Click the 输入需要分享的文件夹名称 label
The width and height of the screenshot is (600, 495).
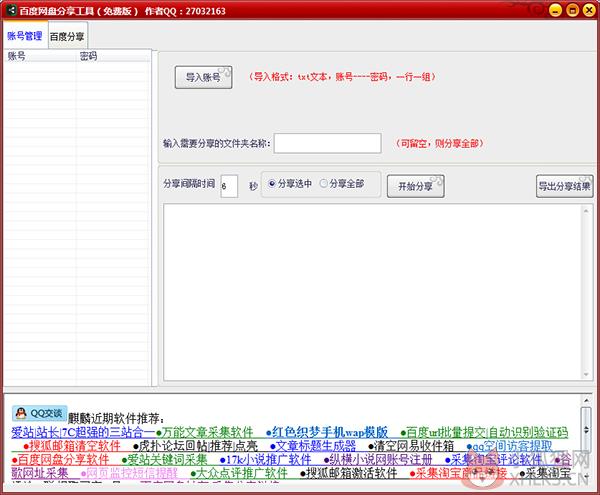point(217,143)
